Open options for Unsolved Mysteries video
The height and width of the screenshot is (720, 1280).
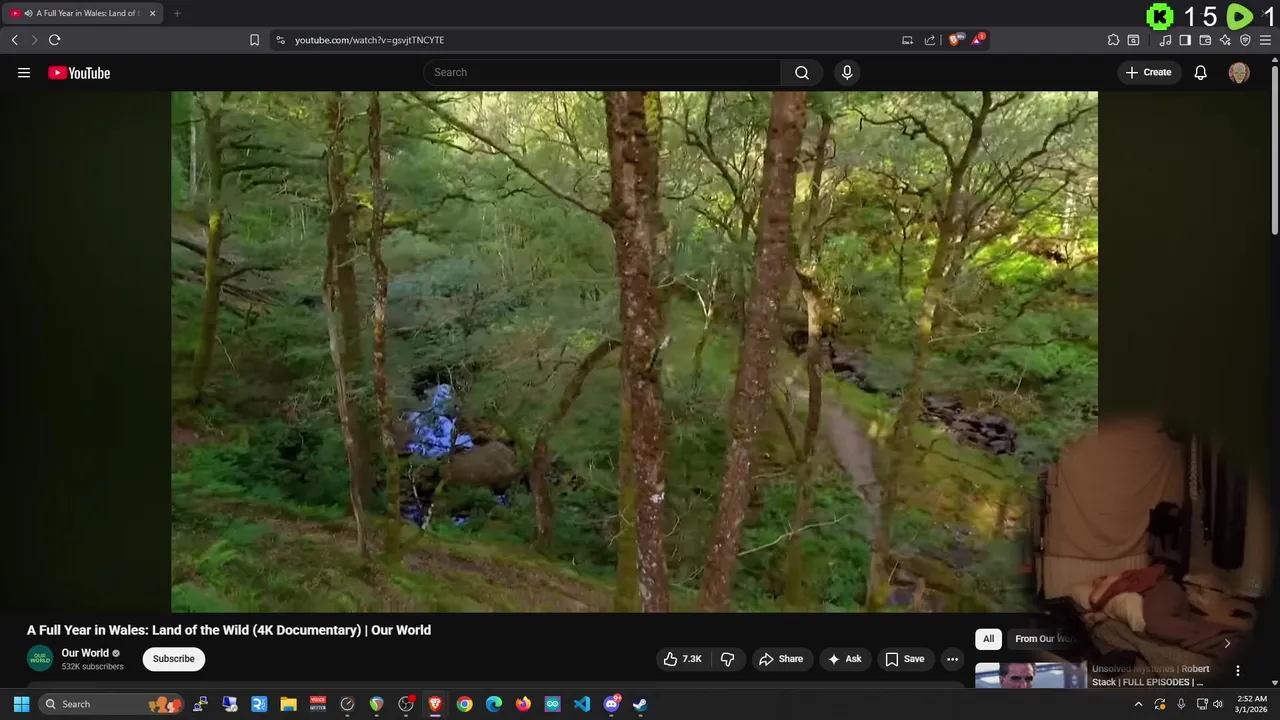point(1238,671)
